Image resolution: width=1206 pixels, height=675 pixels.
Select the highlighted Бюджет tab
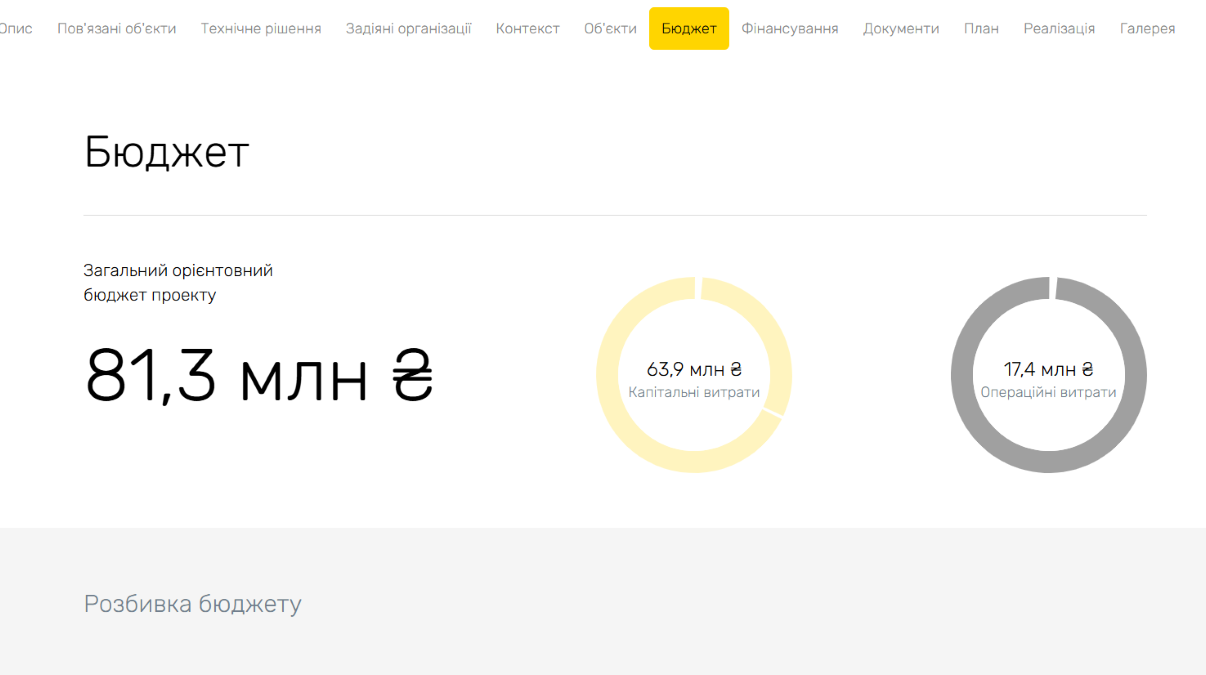(689, 29)
